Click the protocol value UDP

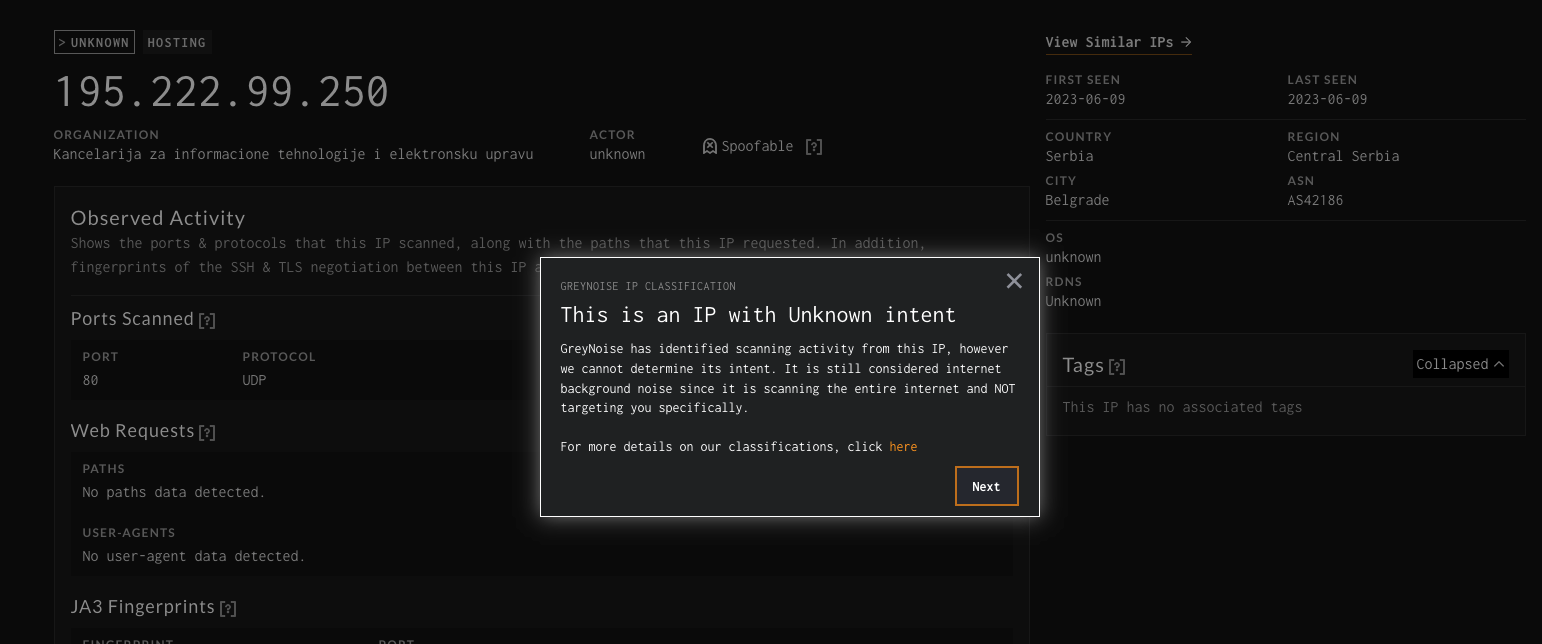(254, 381)
